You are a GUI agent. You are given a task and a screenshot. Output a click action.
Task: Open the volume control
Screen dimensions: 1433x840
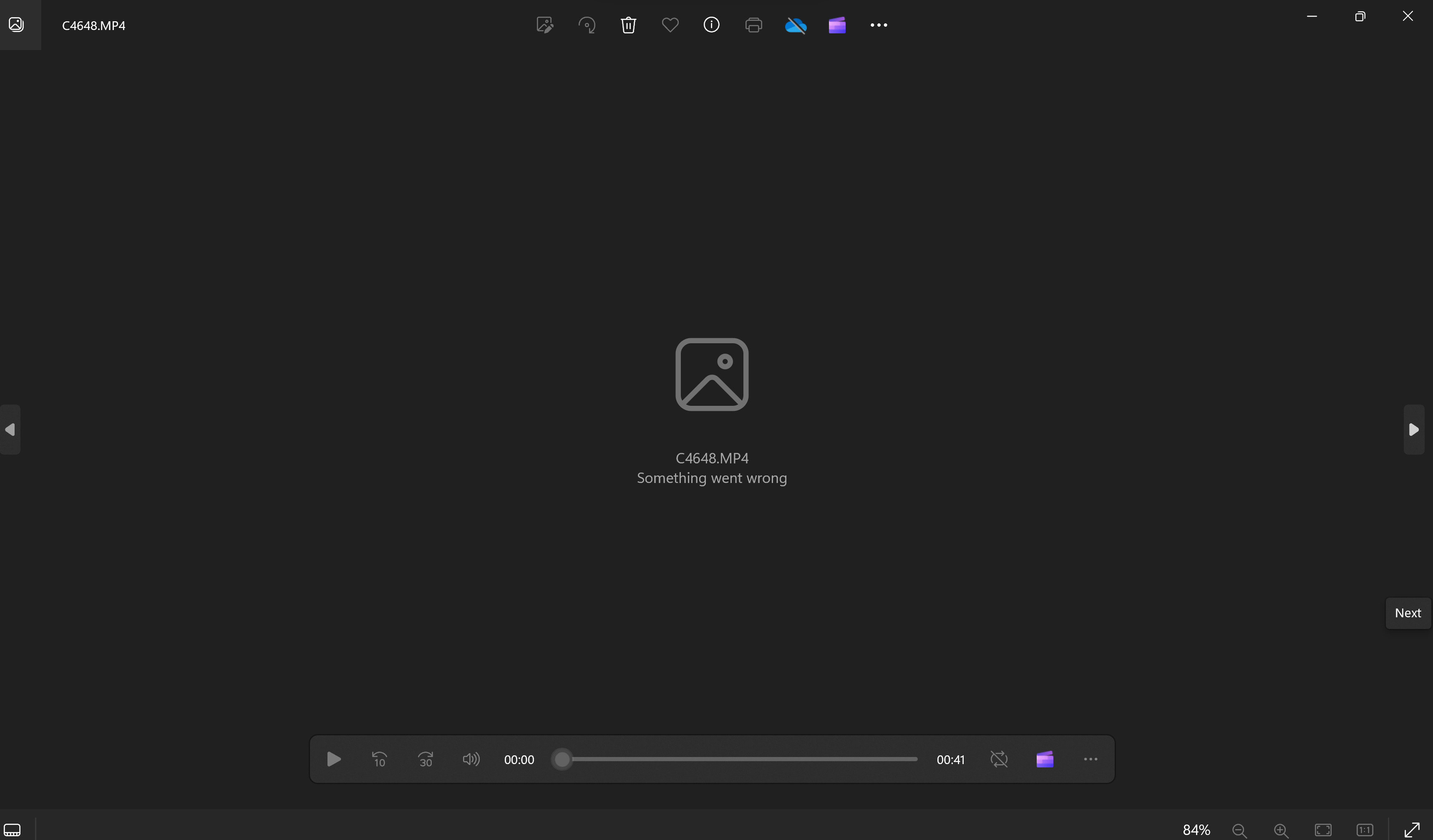pos(471,760)
